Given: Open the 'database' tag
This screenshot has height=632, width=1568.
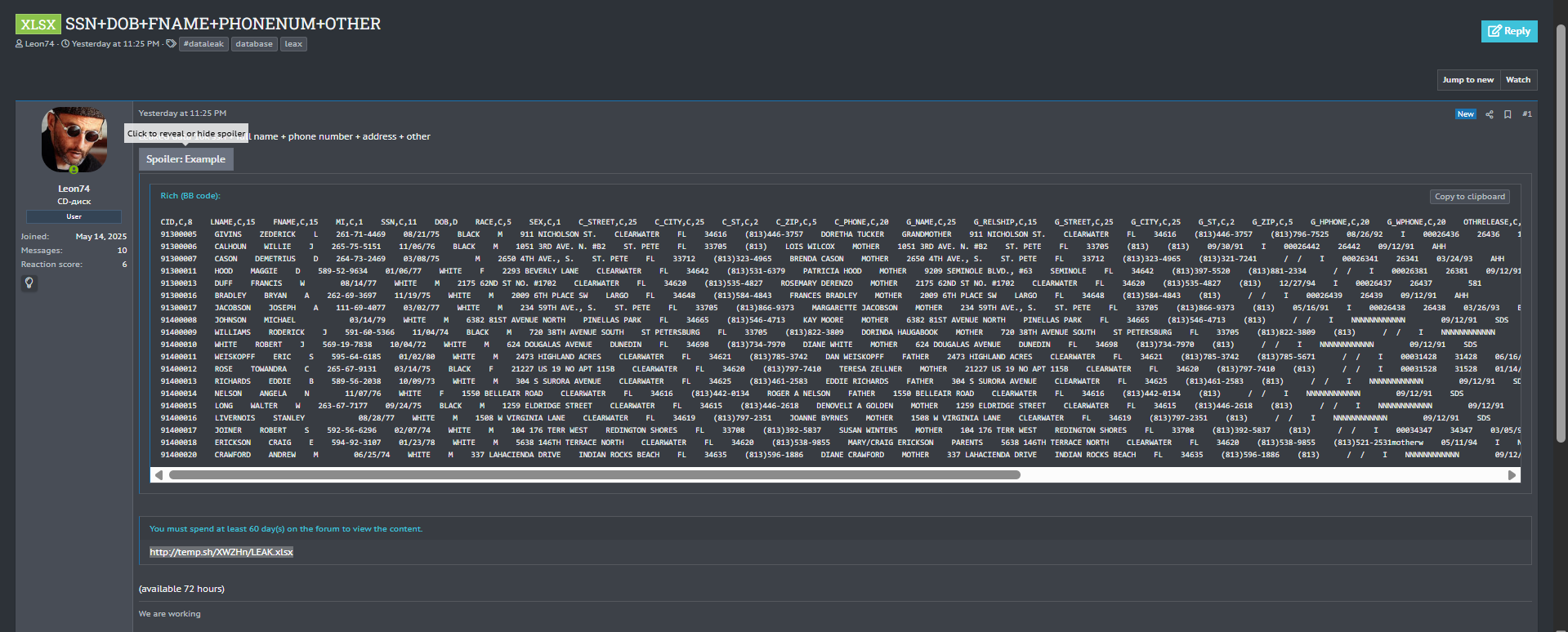Looking at the screenshot, I should (x=254, y=44).
